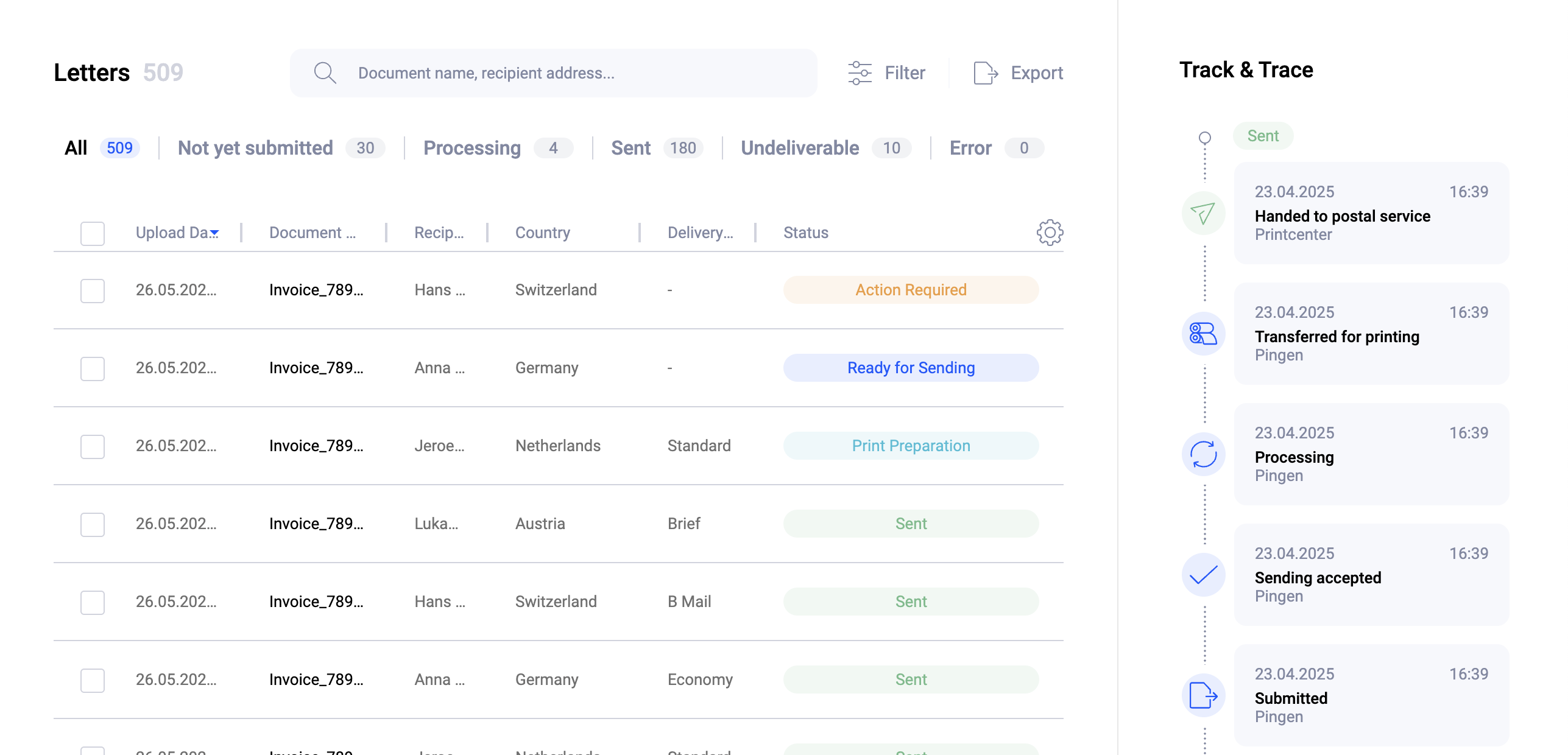The image size is (1568, 755).
Task: Switch to the Undeliverable tab
Action: (799, 147)
